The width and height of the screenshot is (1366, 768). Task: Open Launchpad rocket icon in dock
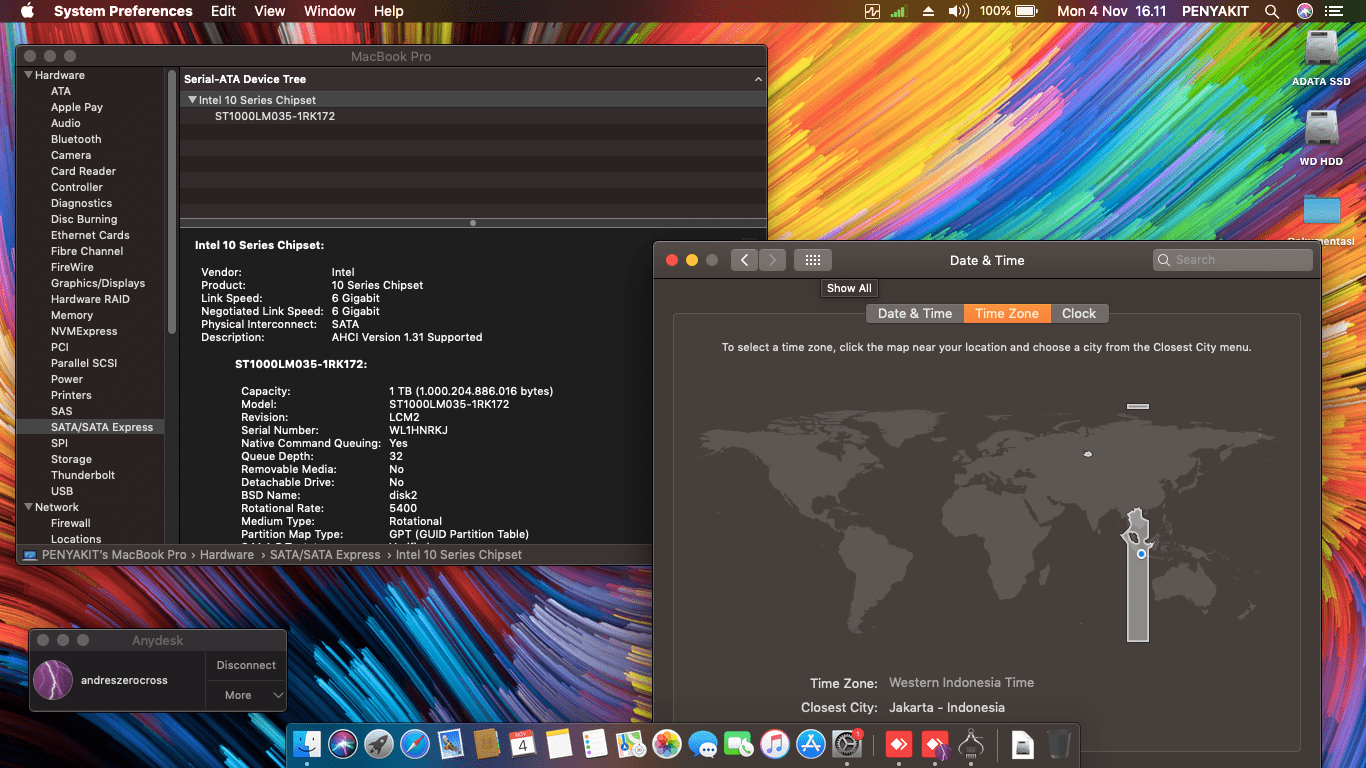pyautogui.click(x=379, y=744)
